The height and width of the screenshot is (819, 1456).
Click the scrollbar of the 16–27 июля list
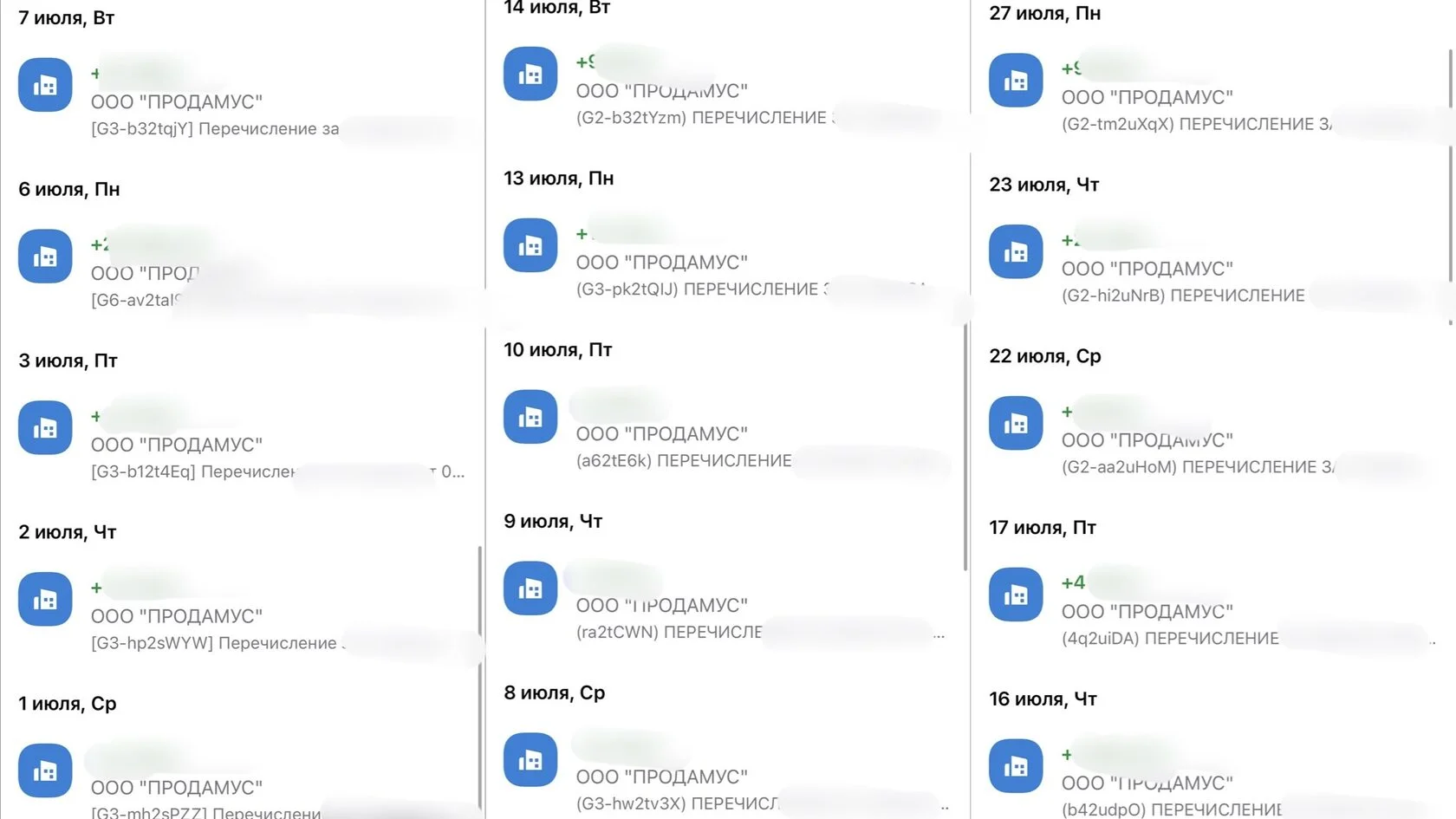(1450, 186)
